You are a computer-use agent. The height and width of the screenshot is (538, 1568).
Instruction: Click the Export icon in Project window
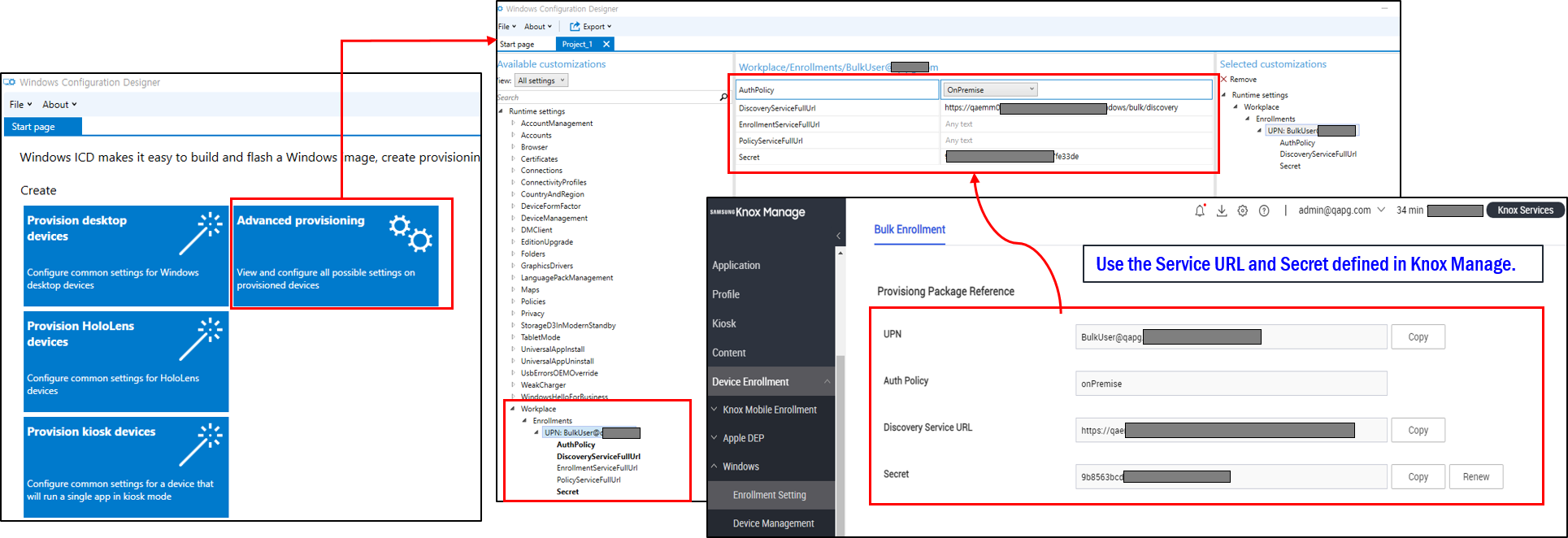click(x=575, y=26)
